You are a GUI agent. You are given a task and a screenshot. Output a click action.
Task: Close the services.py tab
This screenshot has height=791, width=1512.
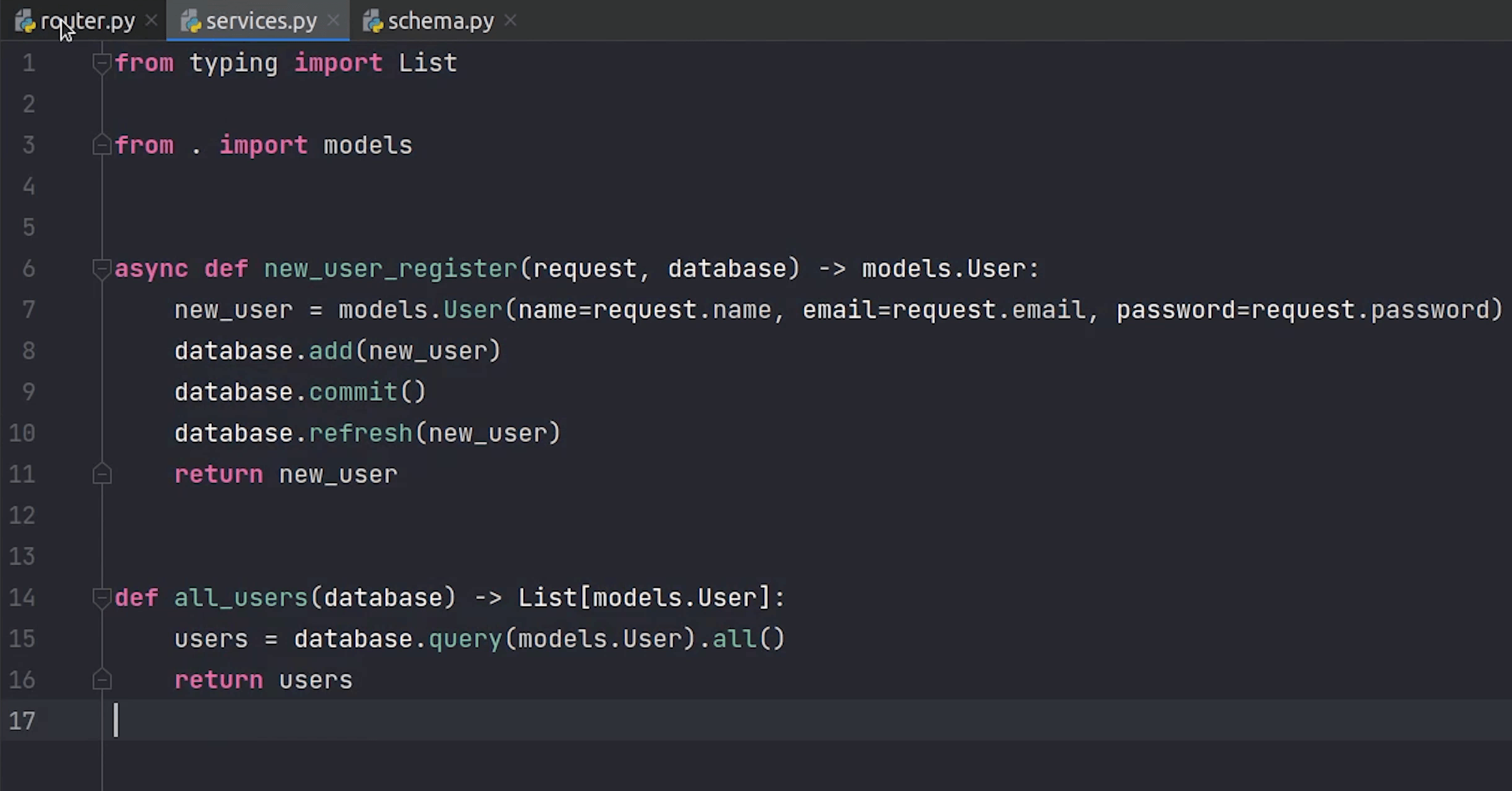pos(335,20)
